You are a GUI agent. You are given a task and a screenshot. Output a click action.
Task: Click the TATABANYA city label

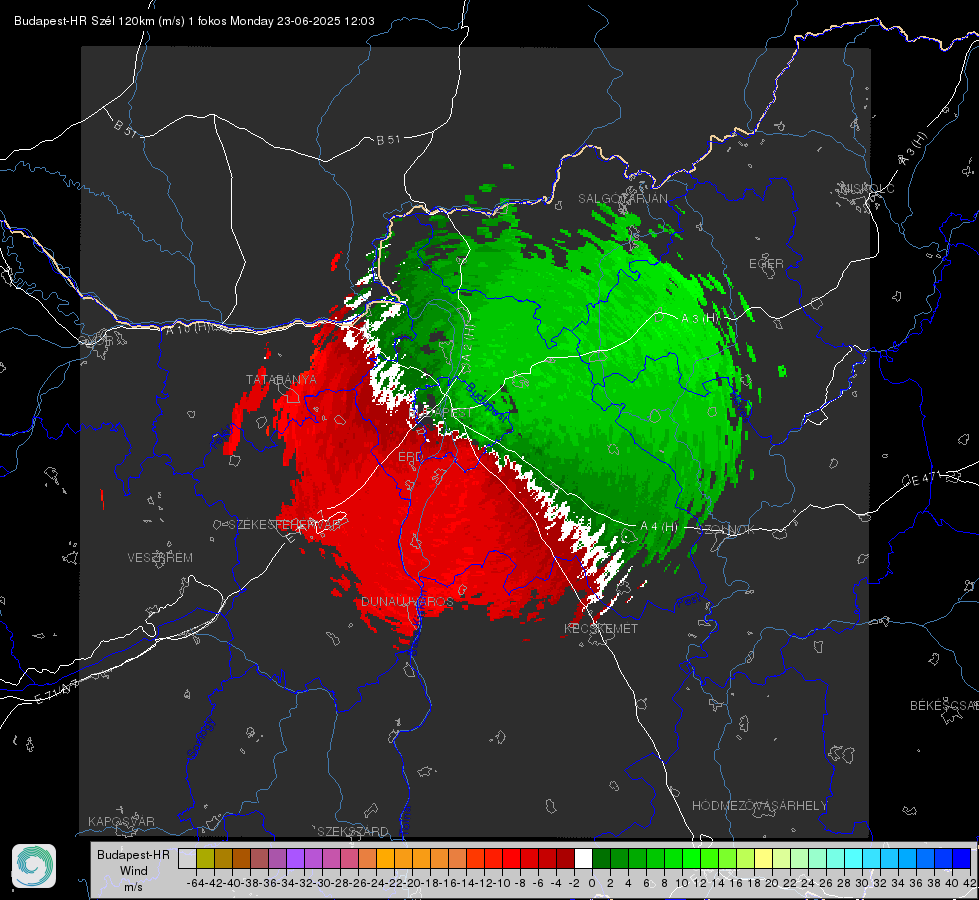point(281,380)
